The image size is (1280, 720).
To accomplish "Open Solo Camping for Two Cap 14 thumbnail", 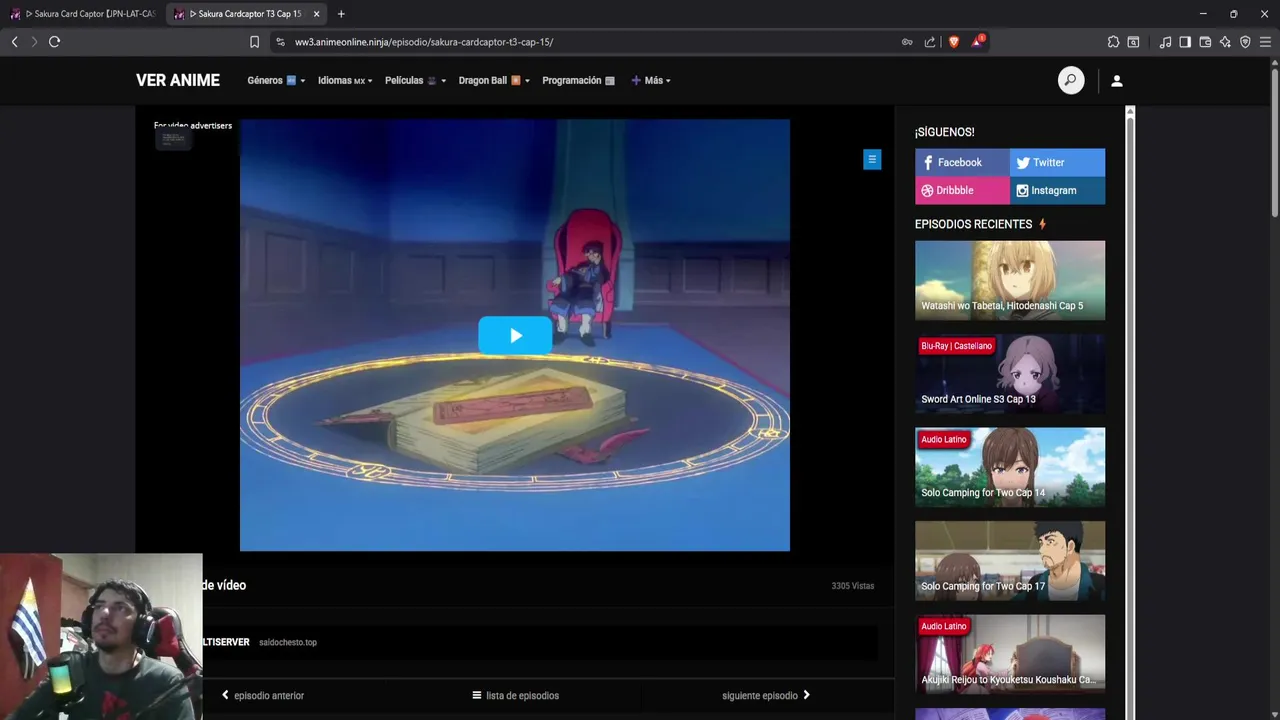I will 1010,467.
